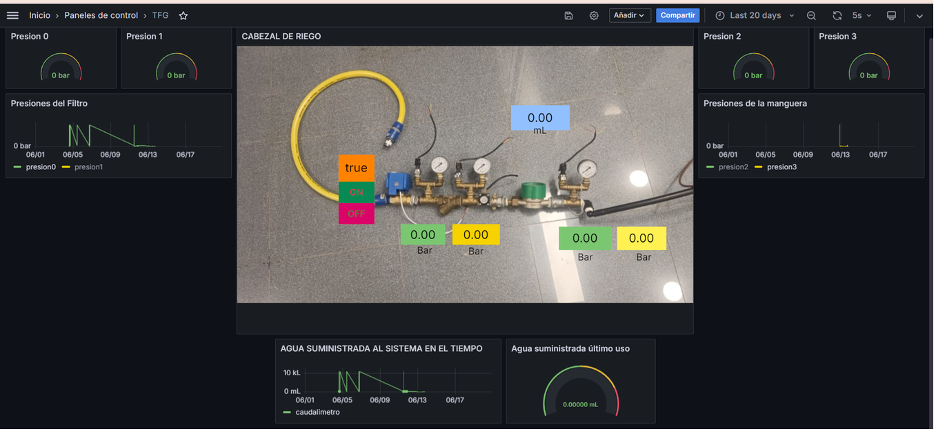Click the zoom out time range icon
Screen dimensions: 936x434
pos(811,16)
